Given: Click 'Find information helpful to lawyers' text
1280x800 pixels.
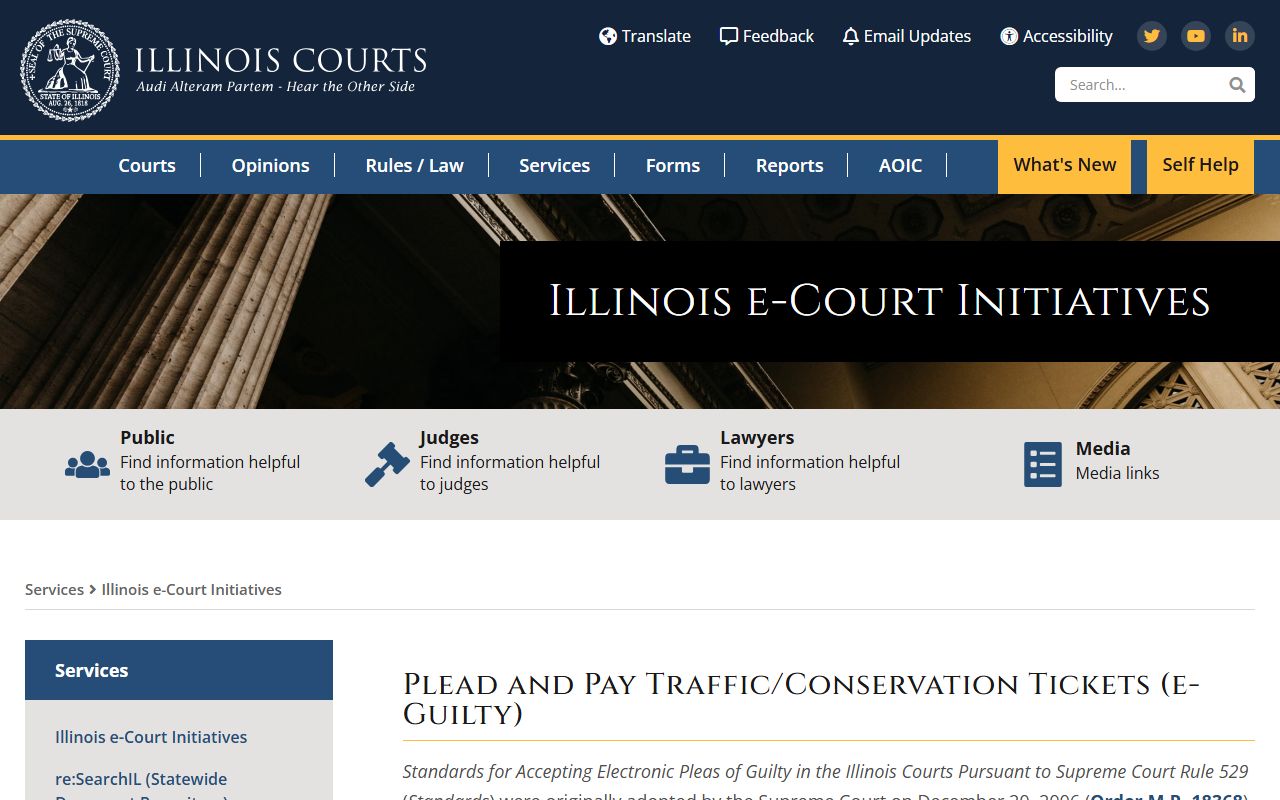Looking at the screenshot, I should 810,473.
